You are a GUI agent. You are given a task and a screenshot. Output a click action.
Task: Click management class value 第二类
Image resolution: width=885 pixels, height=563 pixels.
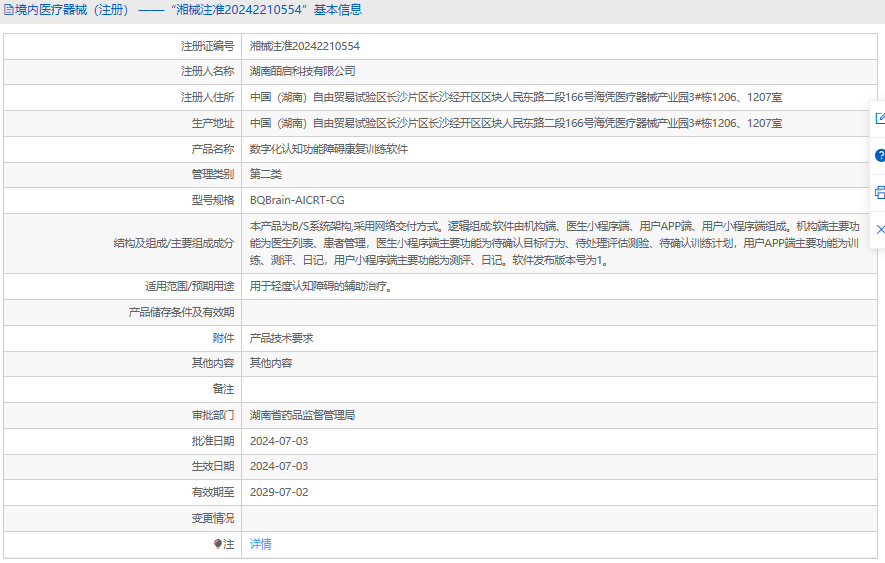266,174
